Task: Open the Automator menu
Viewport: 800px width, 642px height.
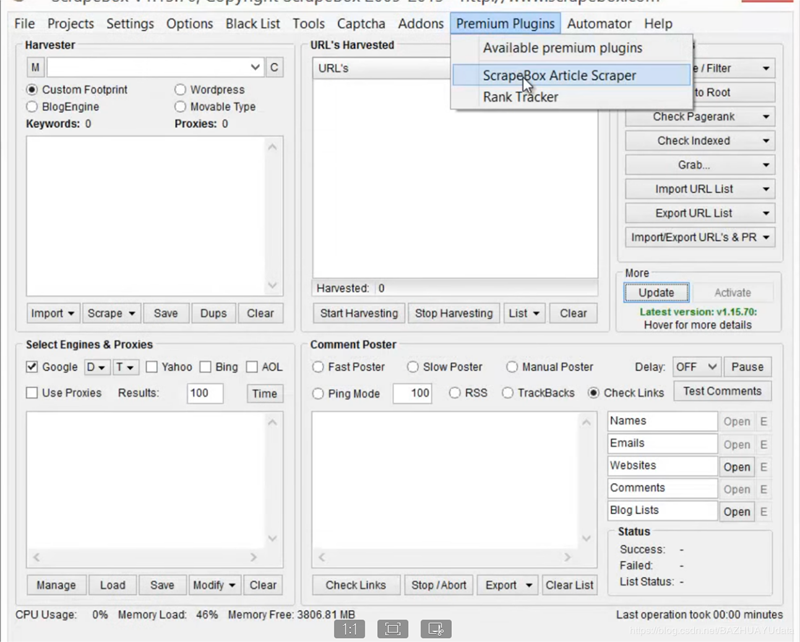Action: tap(599, 23)
